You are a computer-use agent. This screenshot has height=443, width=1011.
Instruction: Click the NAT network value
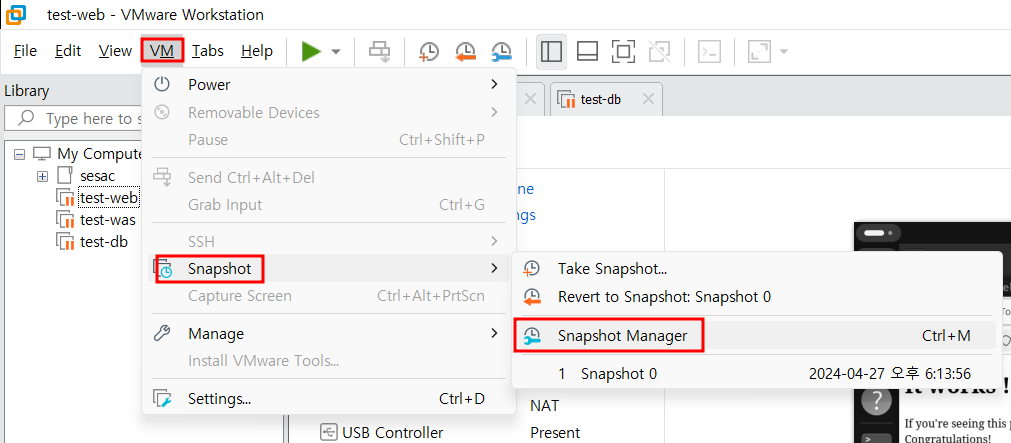544,406
